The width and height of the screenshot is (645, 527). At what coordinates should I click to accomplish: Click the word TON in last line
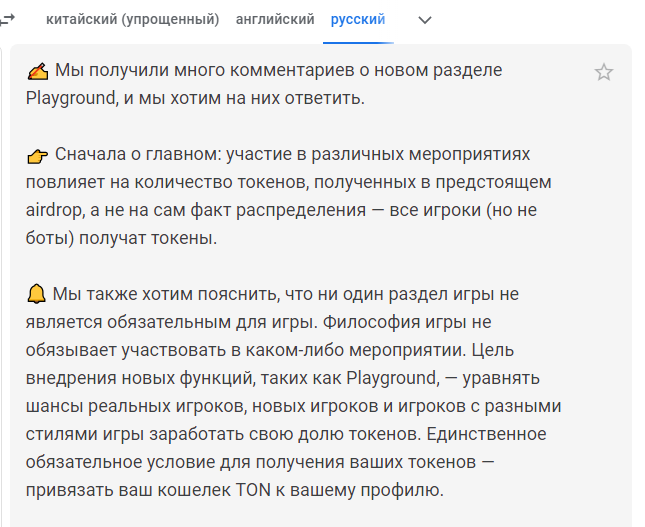(x=253, y=490)
